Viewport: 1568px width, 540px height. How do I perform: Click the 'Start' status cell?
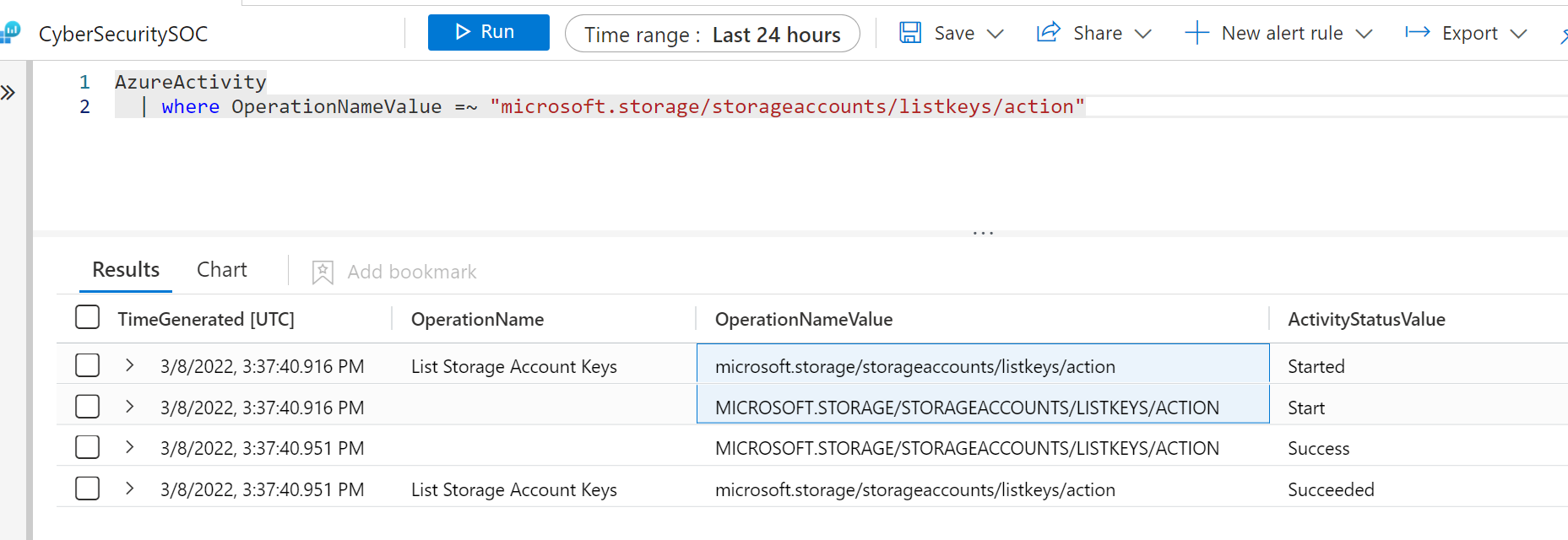coord(1306,408)
